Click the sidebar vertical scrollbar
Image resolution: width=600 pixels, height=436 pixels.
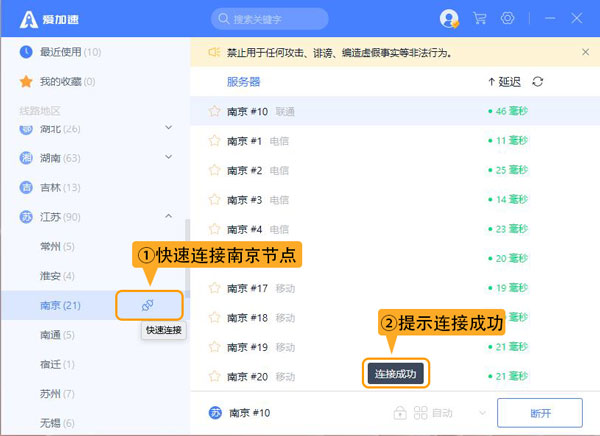[187, 258]
